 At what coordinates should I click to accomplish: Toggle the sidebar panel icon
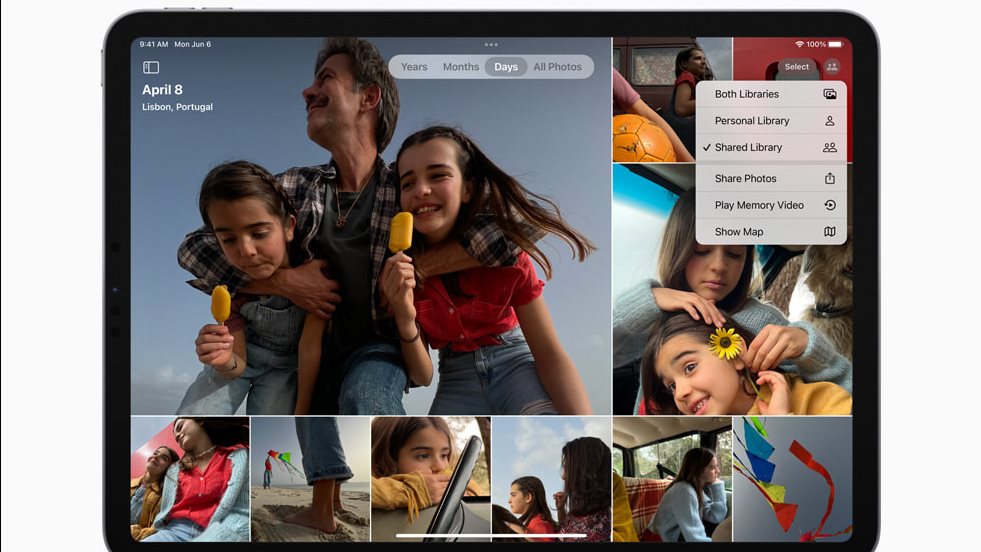tap(151, 68)
